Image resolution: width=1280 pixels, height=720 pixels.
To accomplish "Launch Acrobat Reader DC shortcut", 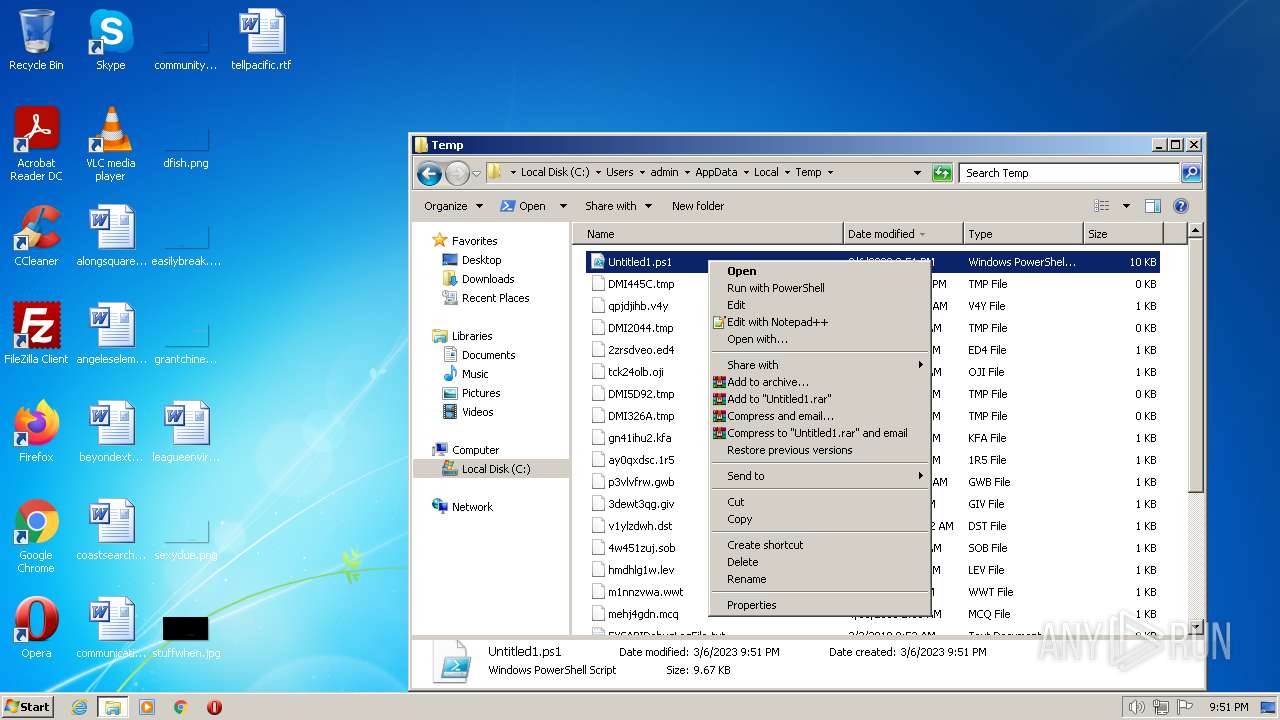I will (36, 144).
